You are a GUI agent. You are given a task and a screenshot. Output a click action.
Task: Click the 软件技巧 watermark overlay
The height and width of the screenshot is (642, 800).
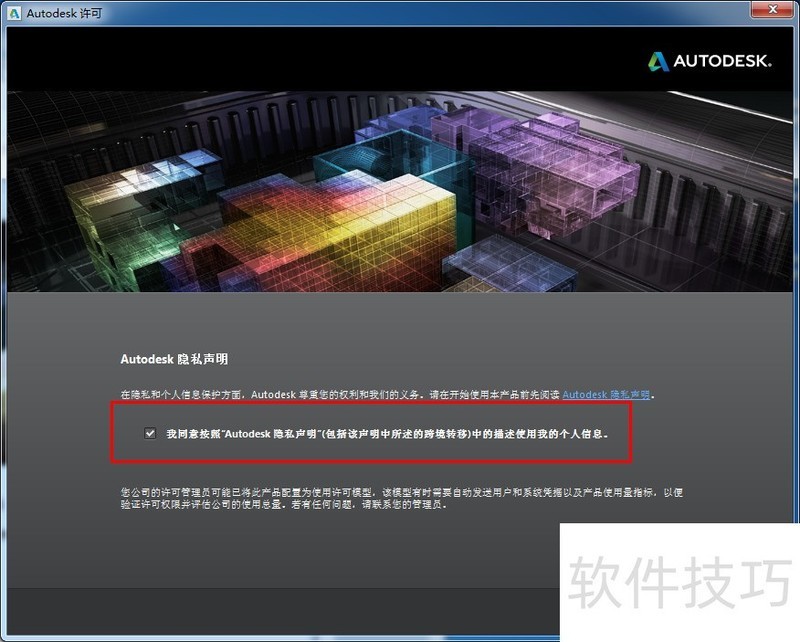[x=680, y=582]
